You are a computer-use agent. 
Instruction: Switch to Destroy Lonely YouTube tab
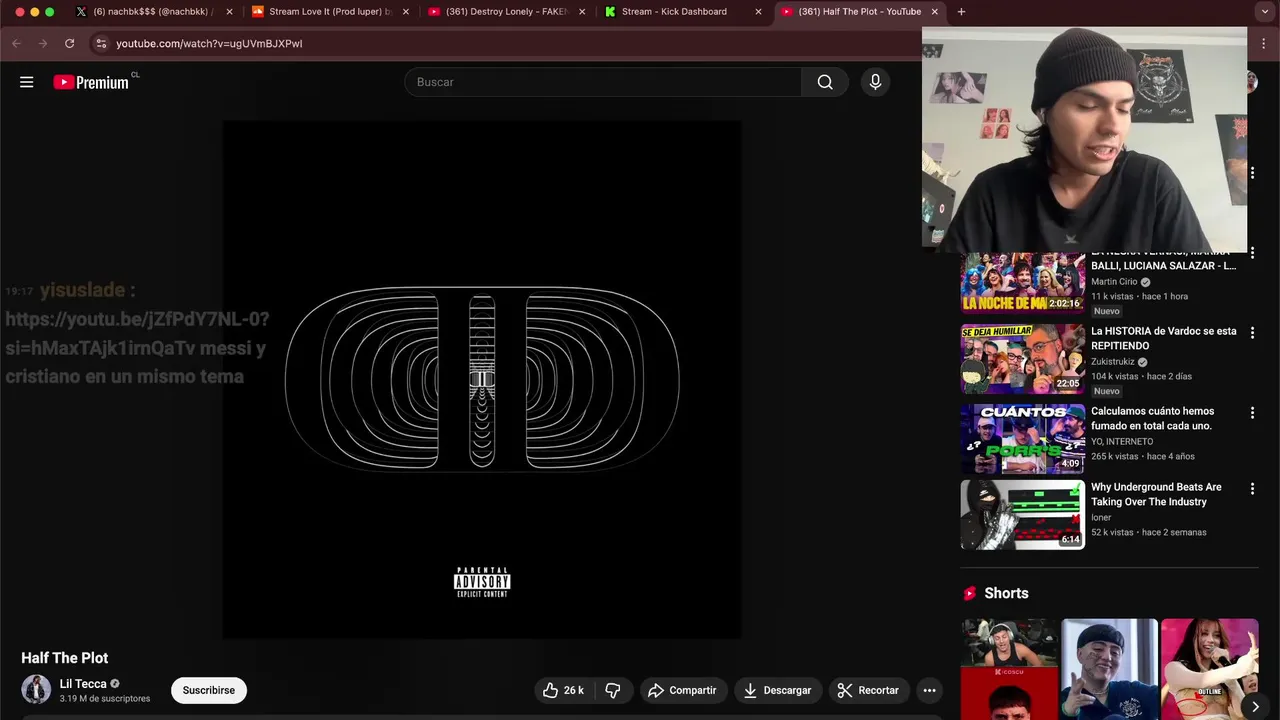[x=506, y=12]
